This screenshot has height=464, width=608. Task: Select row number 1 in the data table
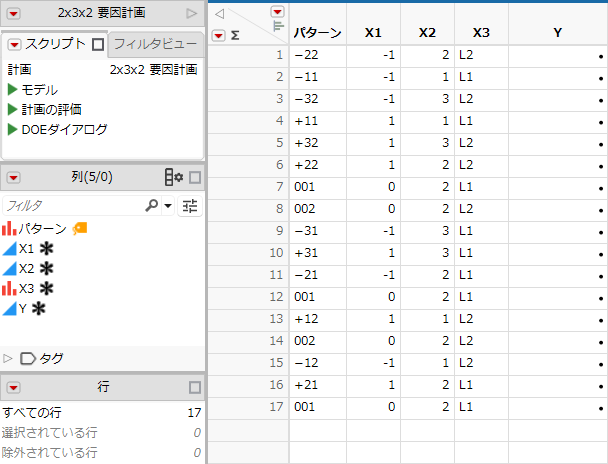point(249,55)
